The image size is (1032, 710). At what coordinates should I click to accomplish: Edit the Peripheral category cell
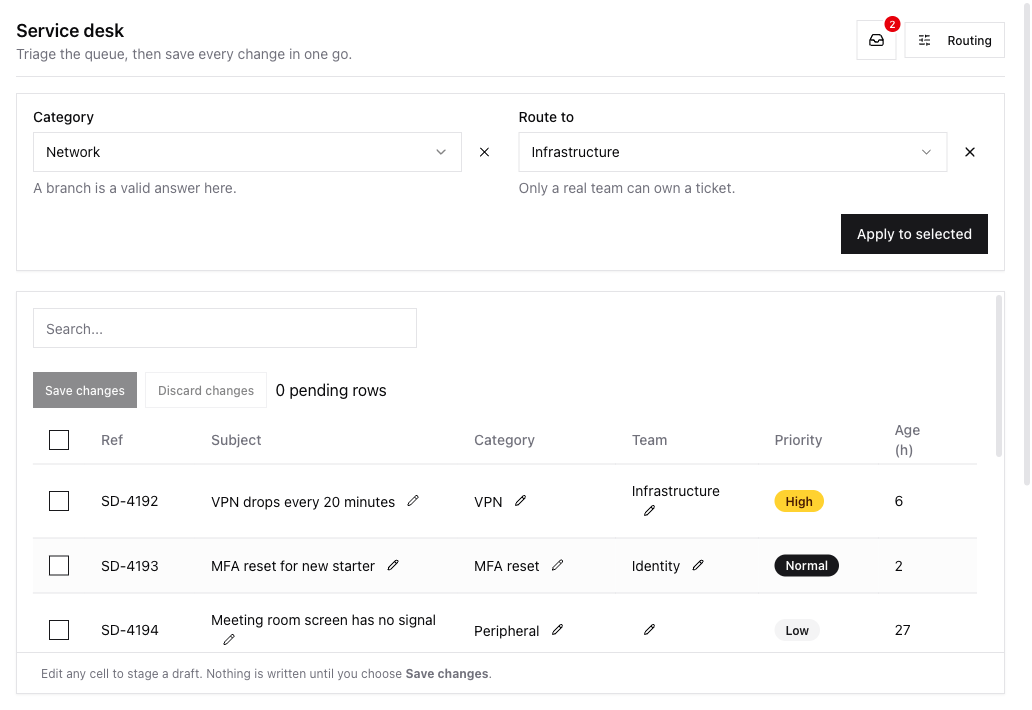[x=557, y=630]
